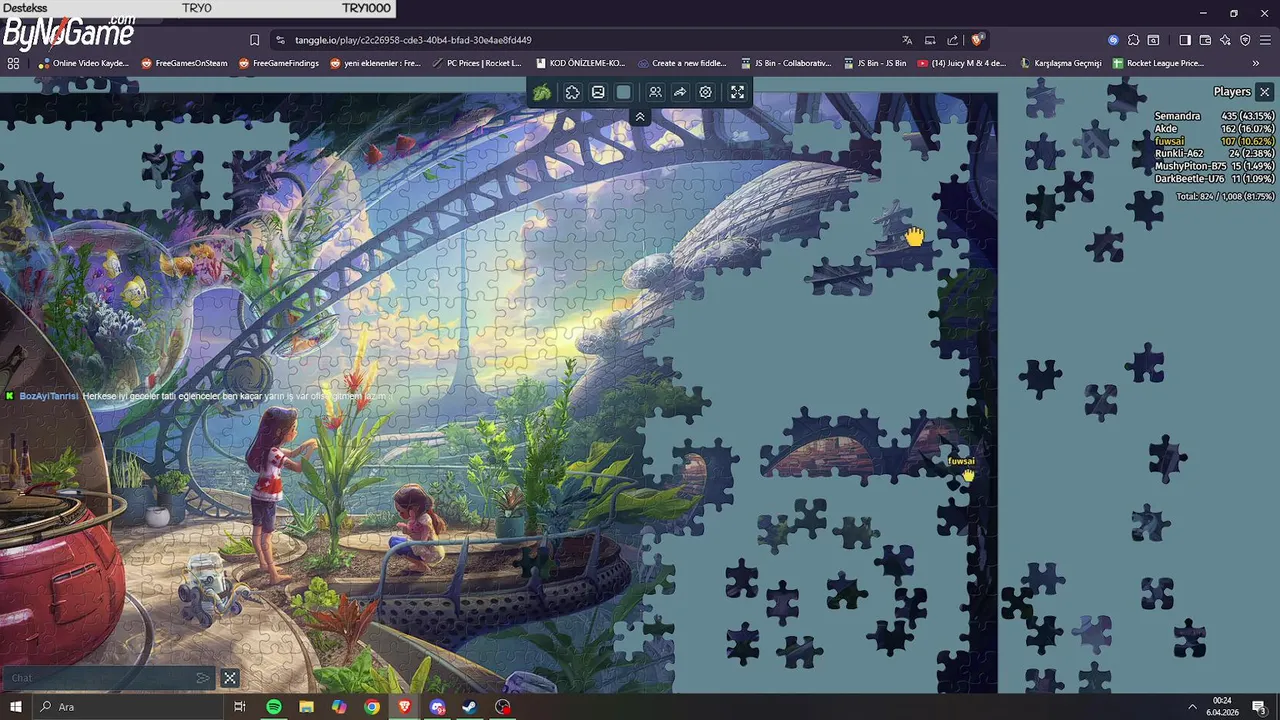Open the browser hamburger menu
1280x720 pixels.
tap(1265, 40)
